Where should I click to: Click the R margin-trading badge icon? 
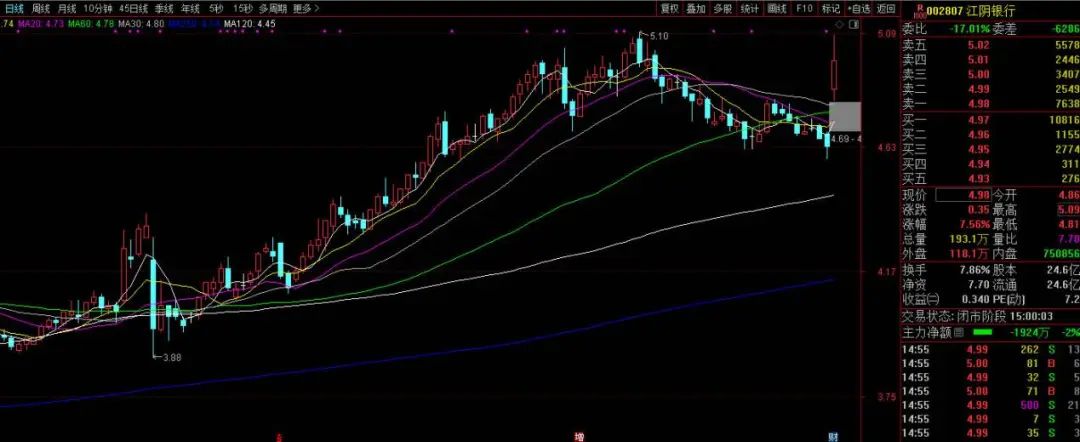click(x=919, y=10)
